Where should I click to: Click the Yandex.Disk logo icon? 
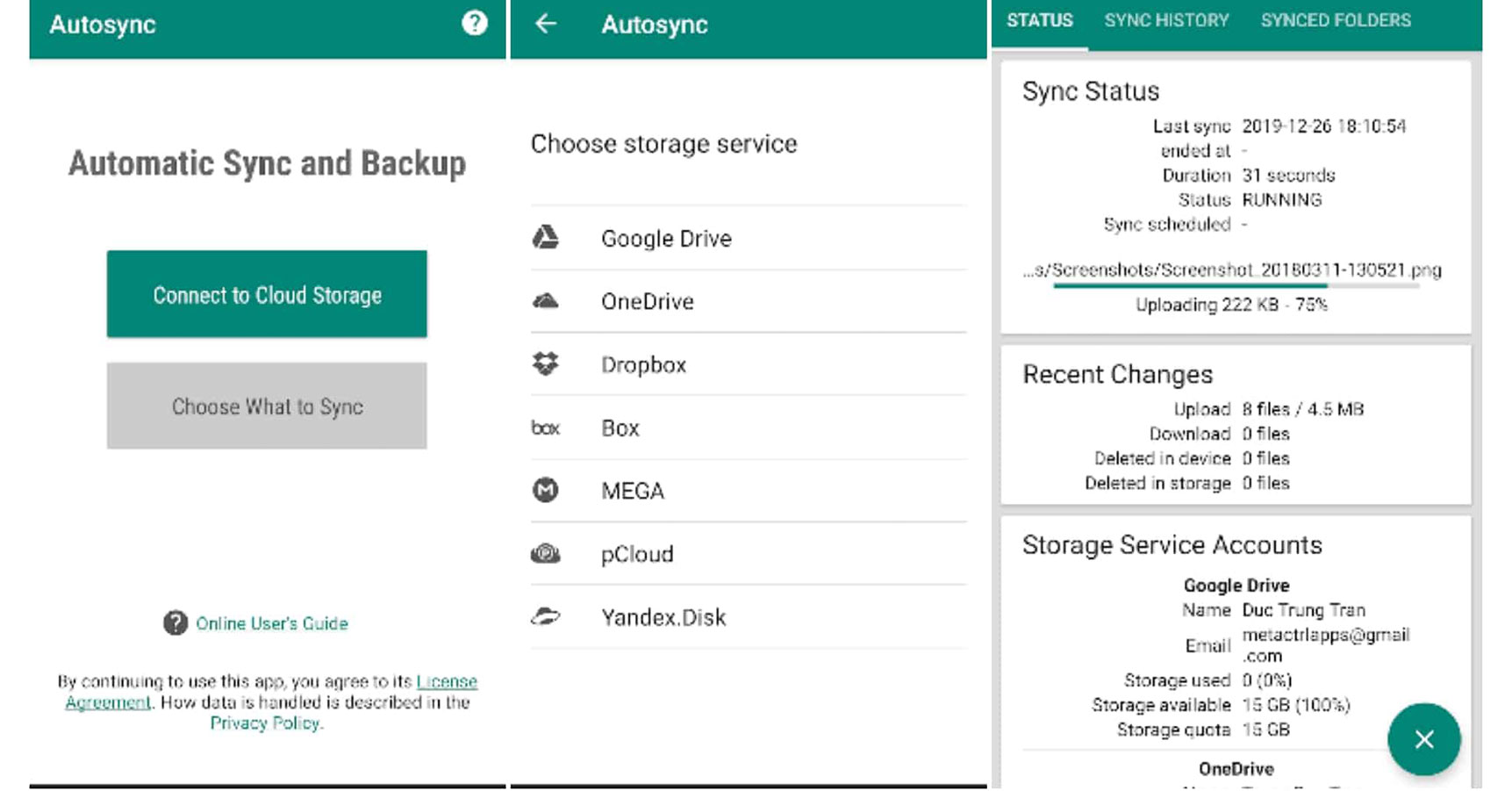click(x=546, y=616)
